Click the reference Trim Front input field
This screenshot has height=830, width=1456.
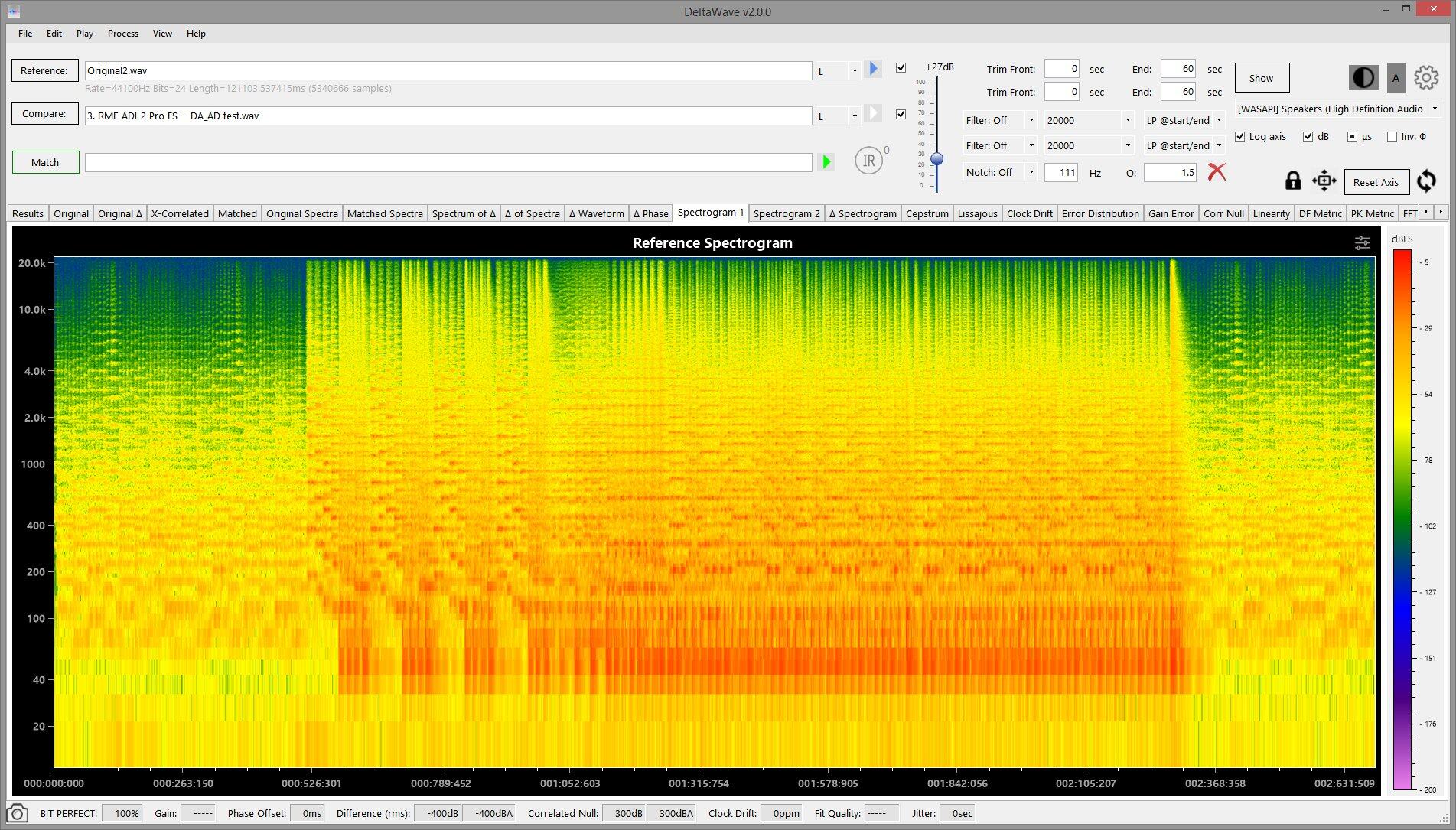click(1061, 69)
